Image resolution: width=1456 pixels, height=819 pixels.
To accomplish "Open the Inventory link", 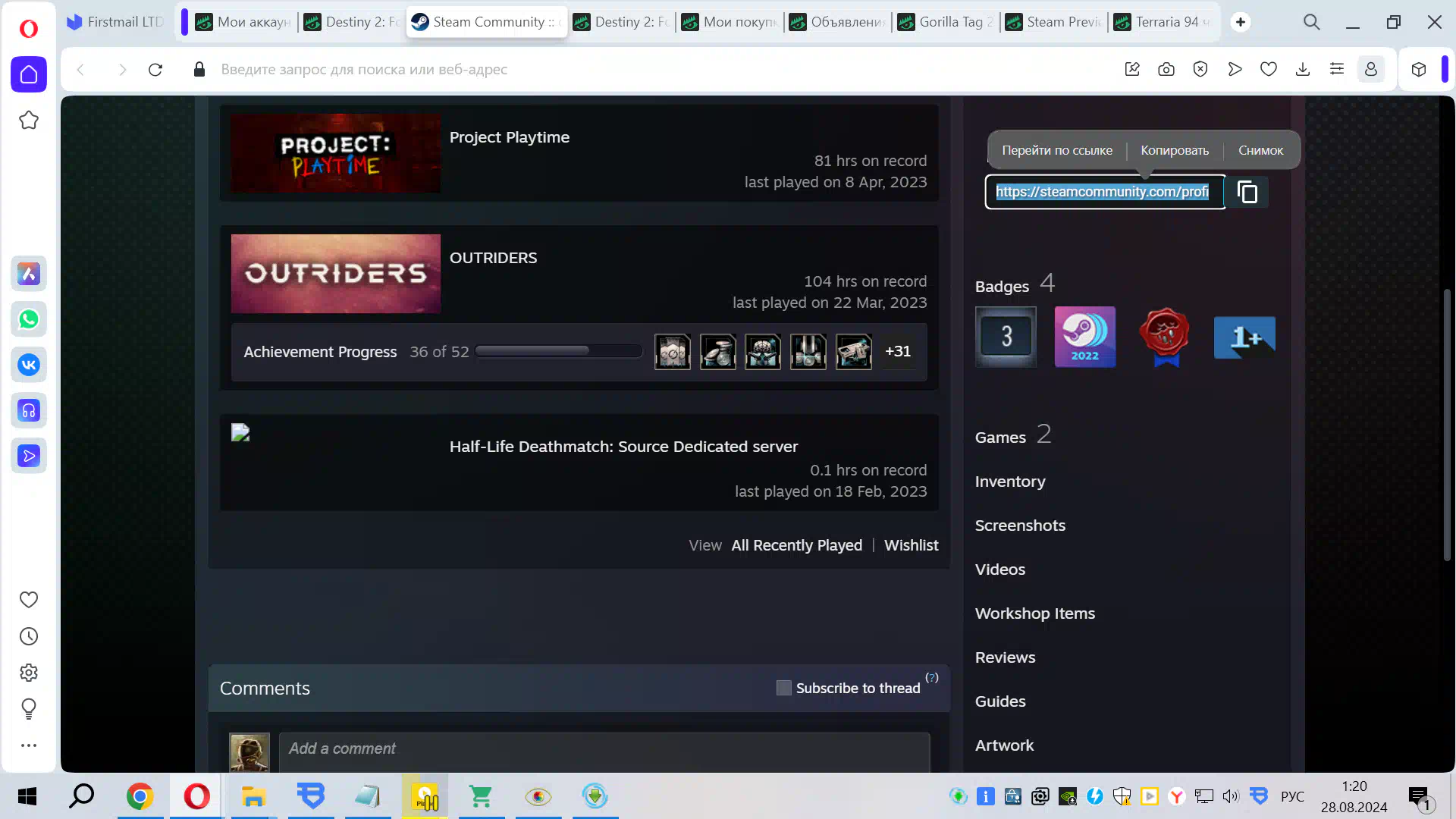I will coord(1010,482).
